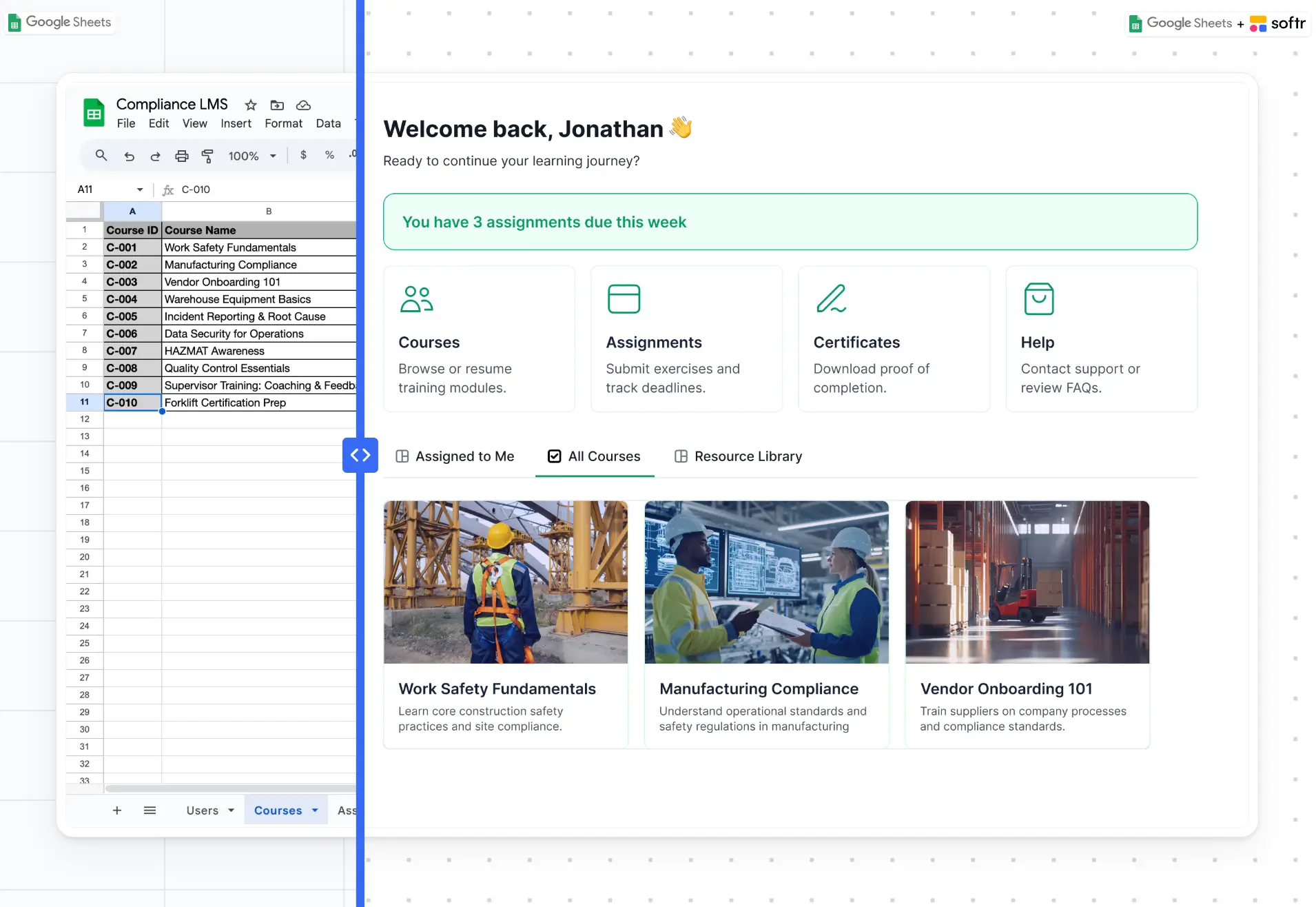1316x907 pixels.
Task: Click the print icon
Action: pos(181,156)
